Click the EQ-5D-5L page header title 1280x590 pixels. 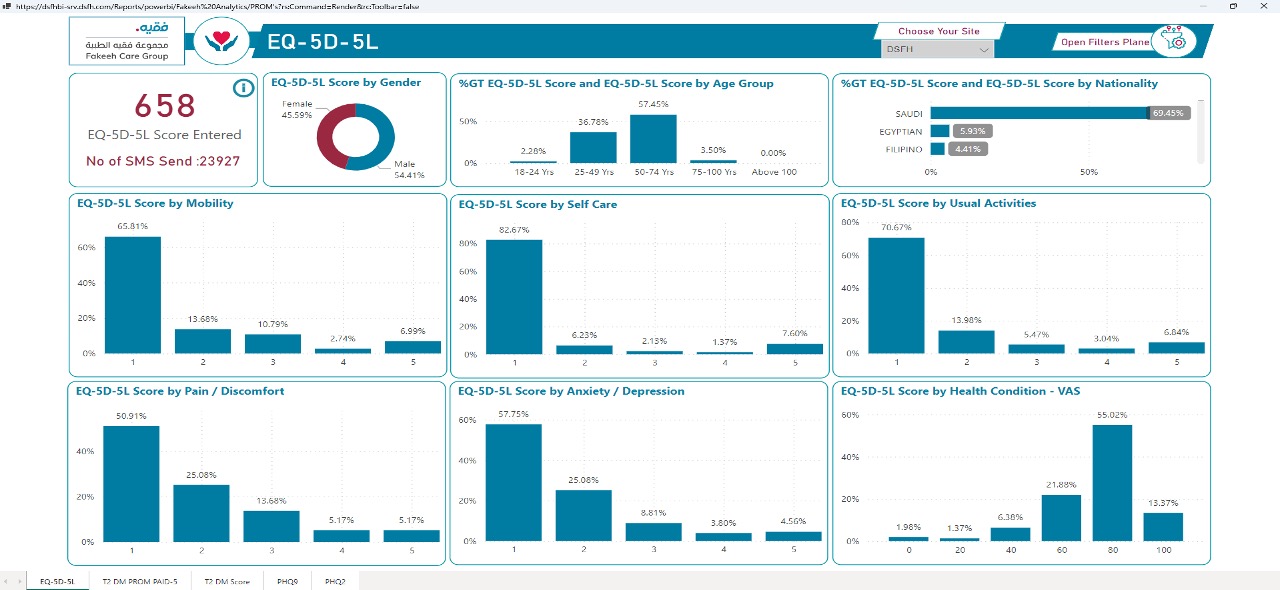(x=324, y=42)
